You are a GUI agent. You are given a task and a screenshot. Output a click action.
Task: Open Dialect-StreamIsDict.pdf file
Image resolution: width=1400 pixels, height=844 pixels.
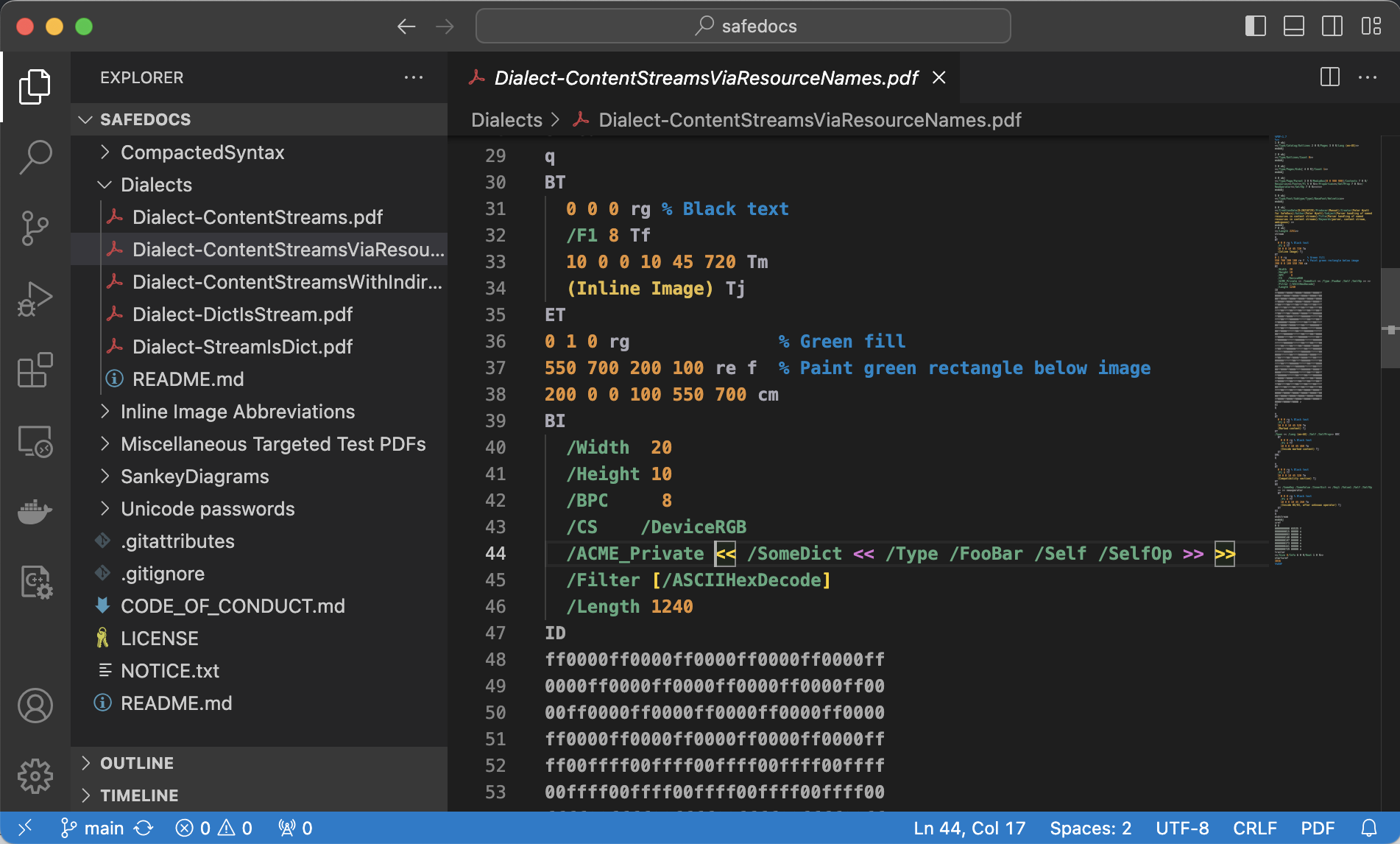click(x=259, y=347)
